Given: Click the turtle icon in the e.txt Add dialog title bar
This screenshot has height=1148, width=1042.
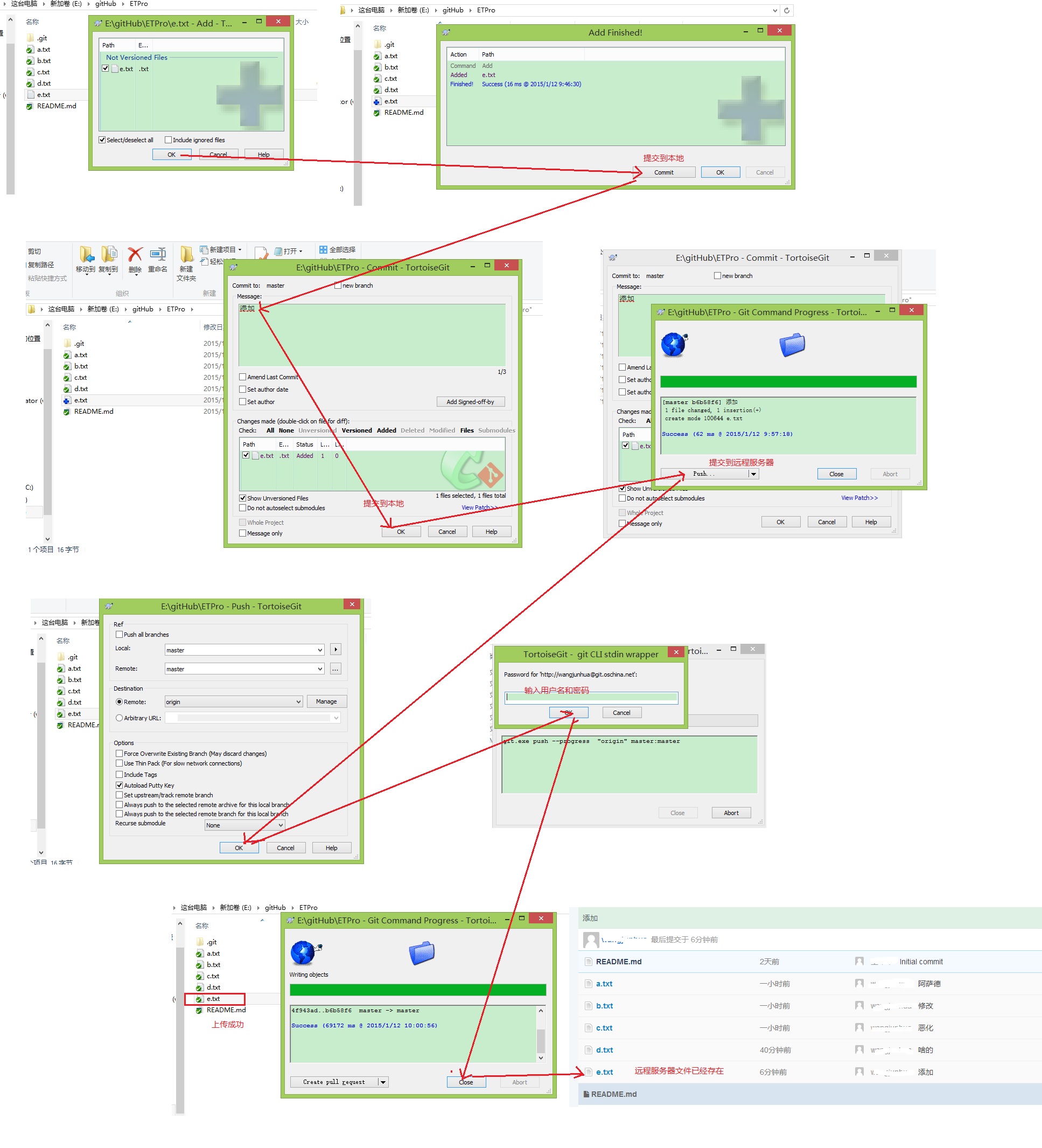Looking at the screenshot, I should coord(98,23).
